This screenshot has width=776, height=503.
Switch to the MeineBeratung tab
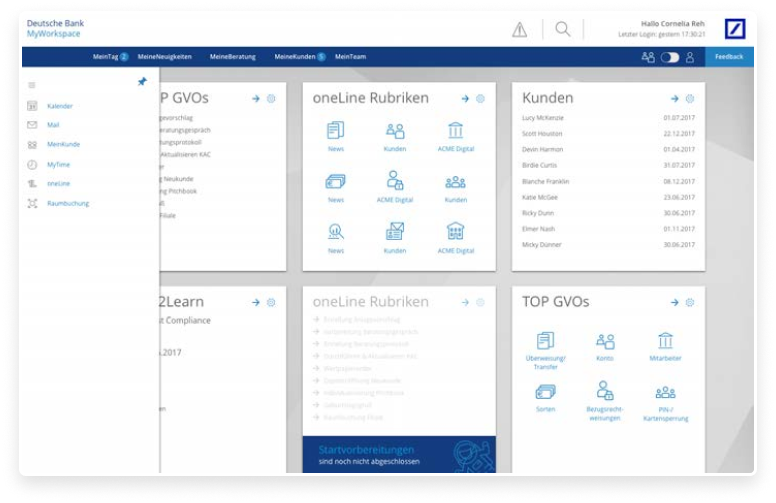coord(233,57)
